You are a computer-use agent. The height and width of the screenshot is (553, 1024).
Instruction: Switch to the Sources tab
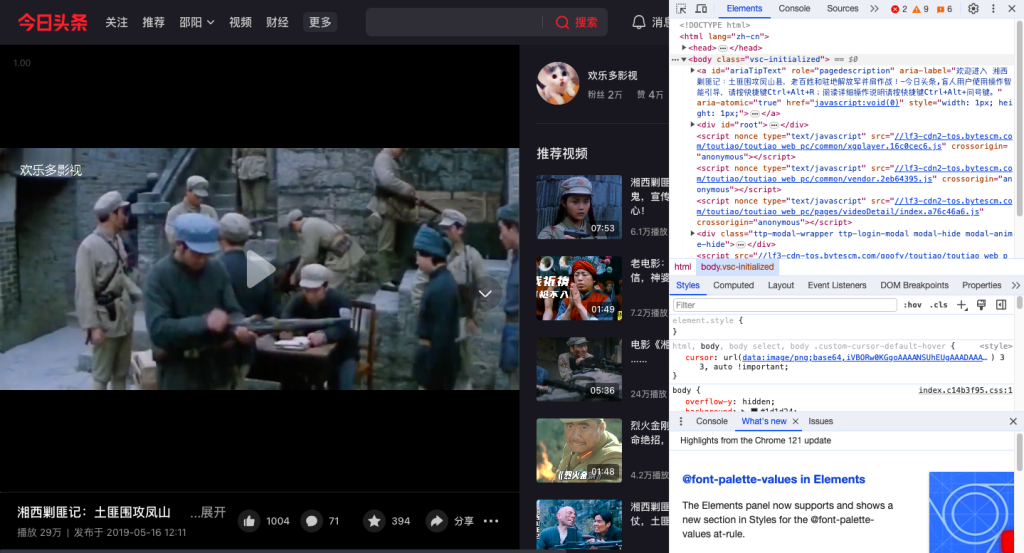tap(842, 8)
